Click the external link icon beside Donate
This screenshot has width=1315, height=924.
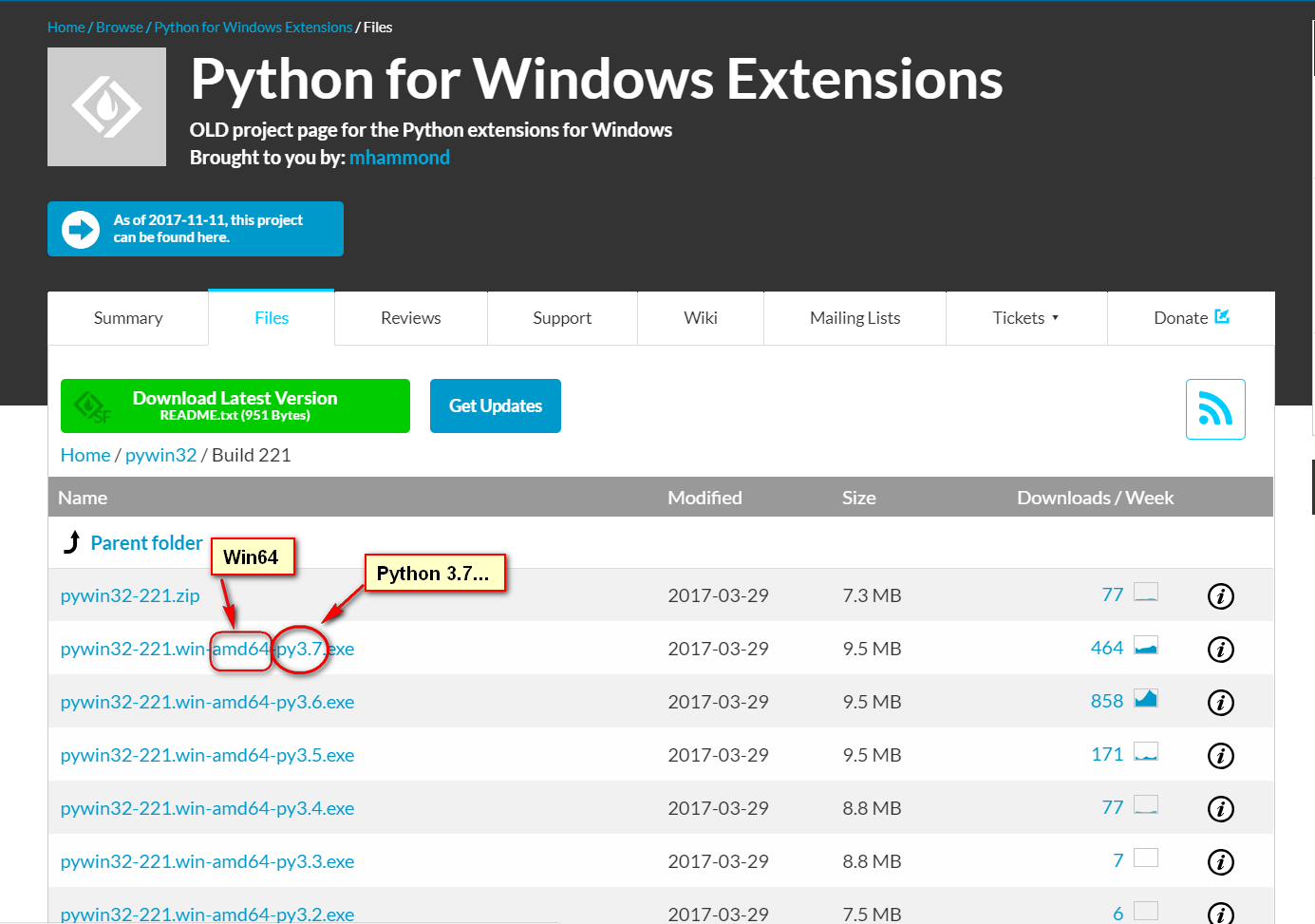[x=1222, y=316]
